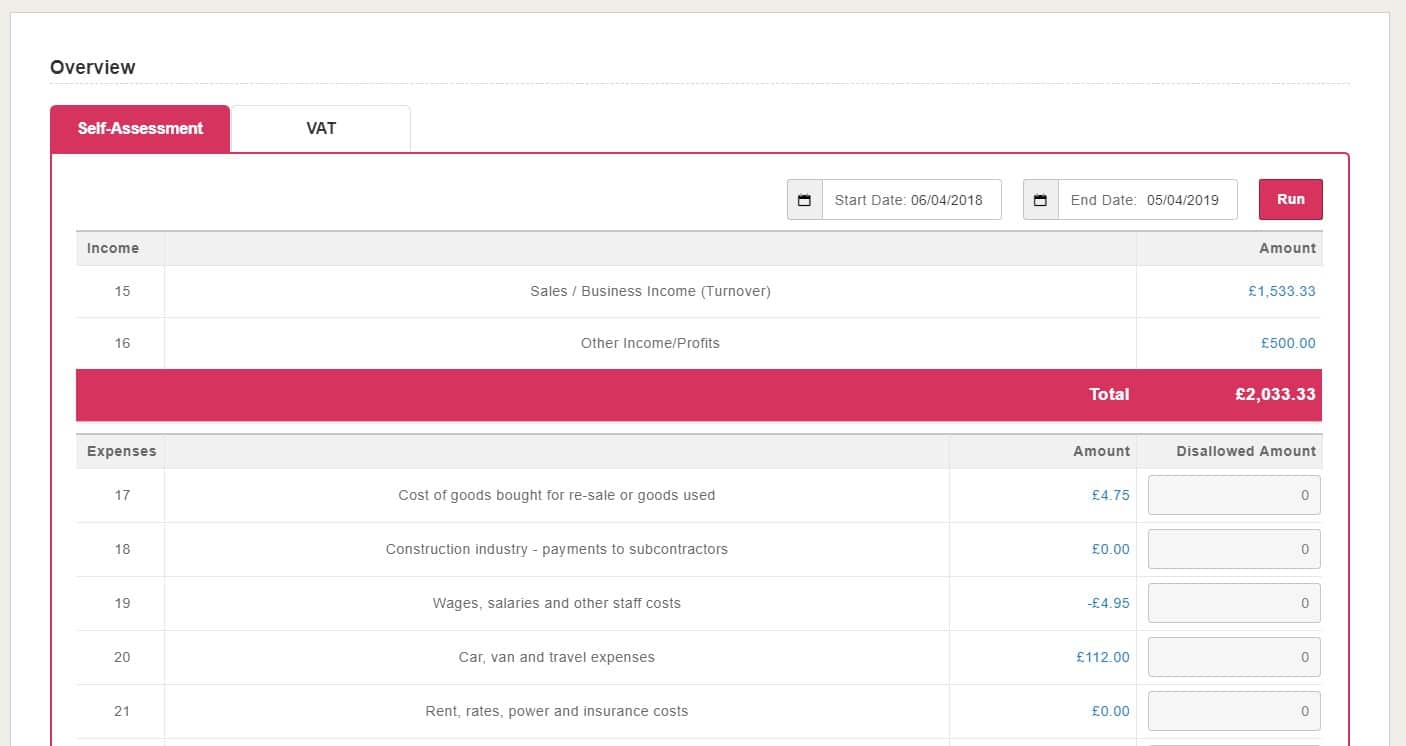Image resolution: width=1406 pixels, height=746 pixels.
Task: Edit disallowed amount for wages and salaries
Action: point(1233,603)
